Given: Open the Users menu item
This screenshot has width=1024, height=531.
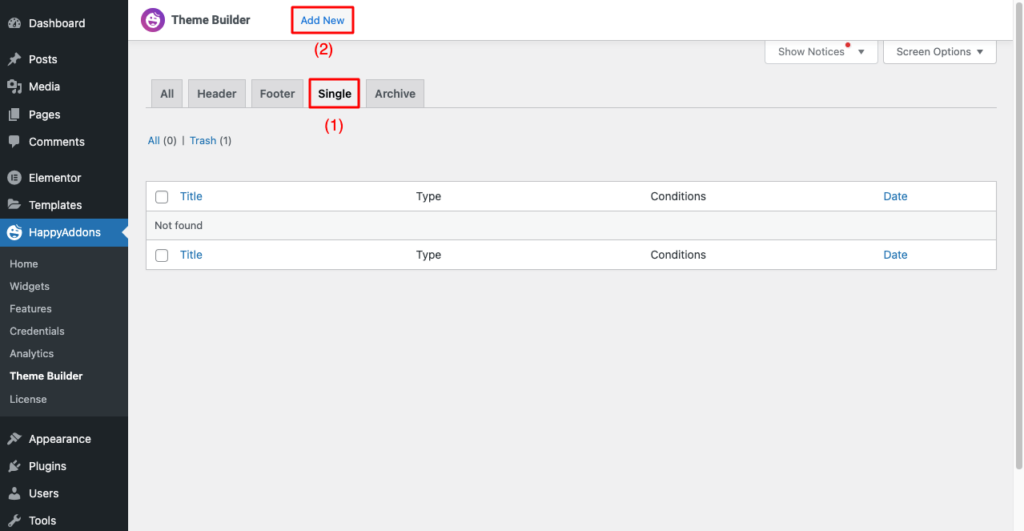Looking at the screenshot, I should [x=64, y=493].
